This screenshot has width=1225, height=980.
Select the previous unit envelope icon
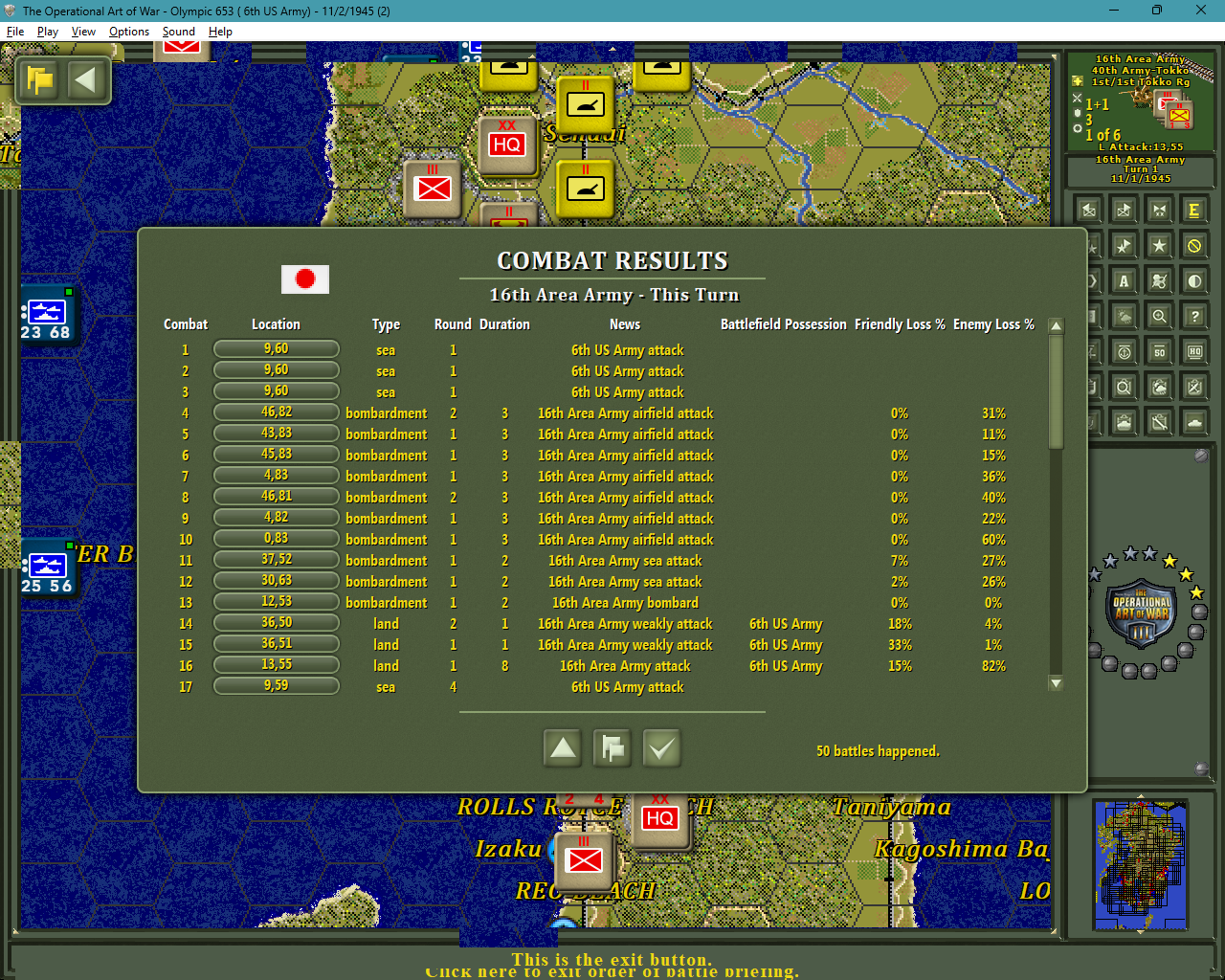[x=1088, y=210]
